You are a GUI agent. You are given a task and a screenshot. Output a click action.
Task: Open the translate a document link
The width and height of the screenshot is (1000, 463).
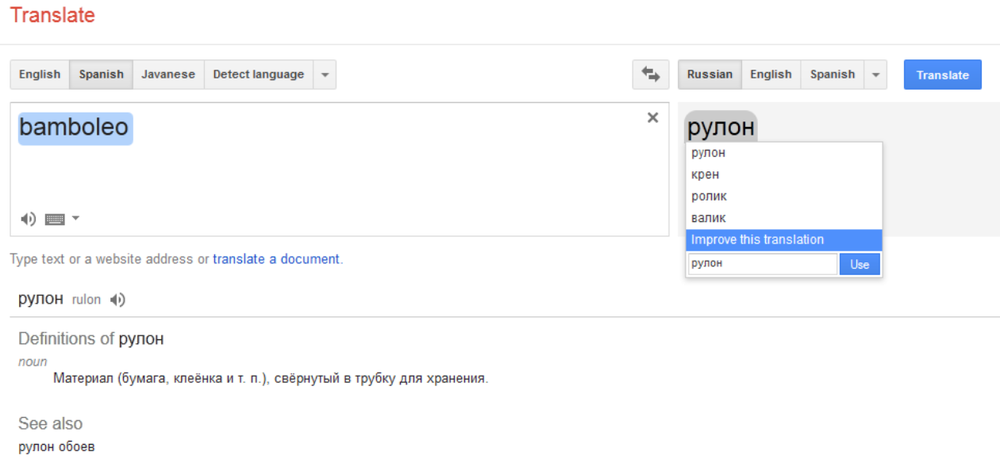pyautogui.click(x=276, y=259)
